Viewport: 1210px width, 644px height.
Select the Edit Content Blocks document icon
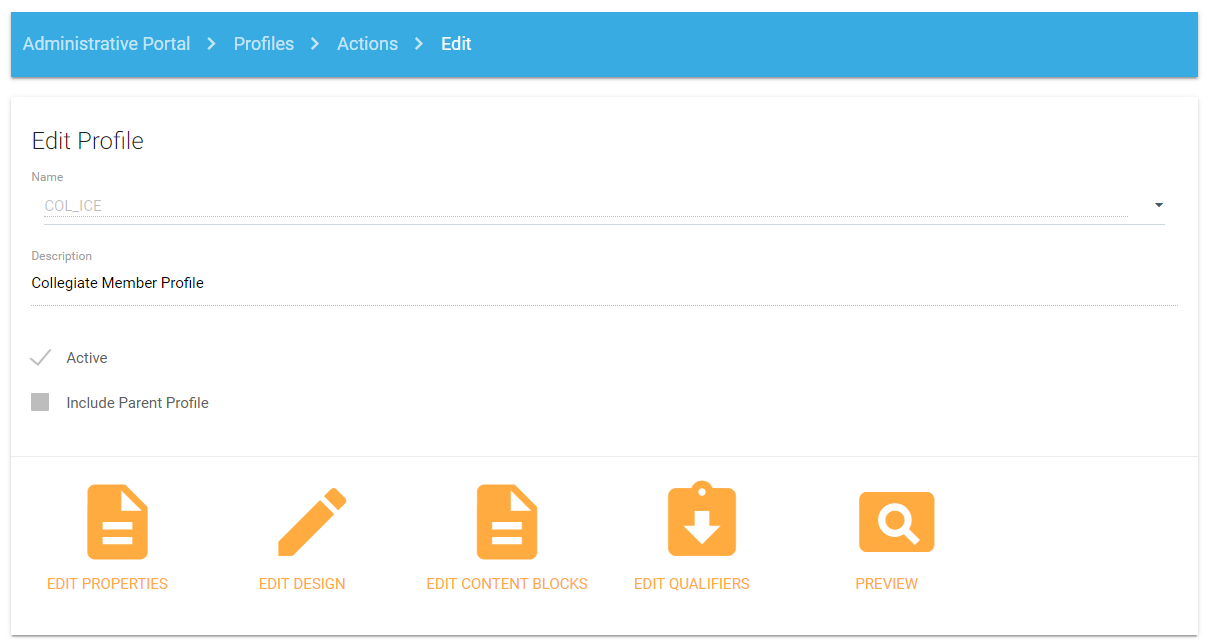[506, 521]
